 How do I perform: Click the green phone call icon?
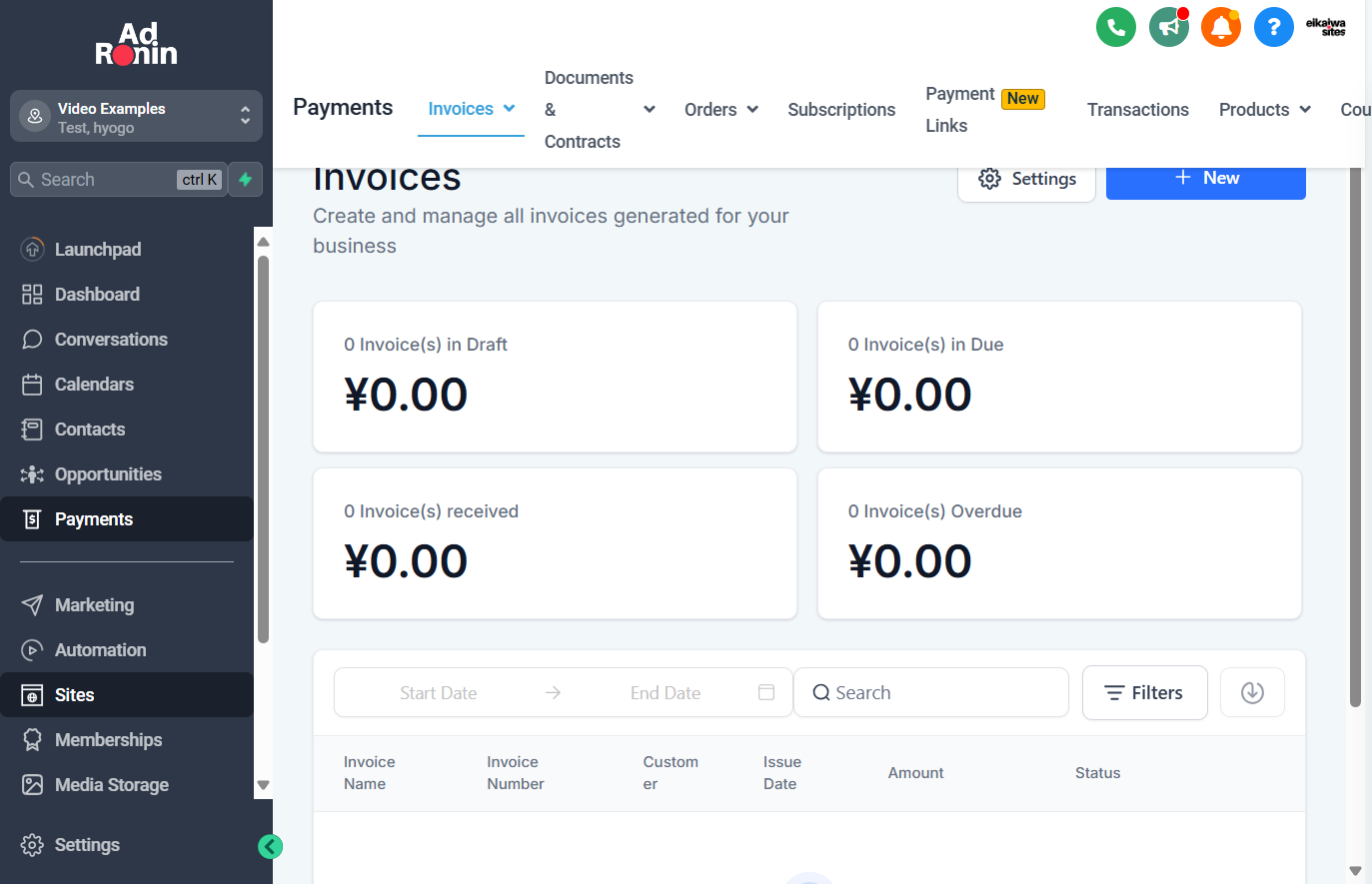1116,27
